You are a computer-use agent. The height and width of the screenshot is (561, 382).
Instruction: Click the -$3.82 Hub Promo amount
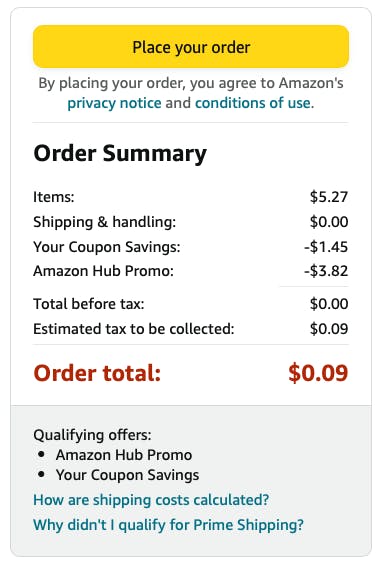pyautogui.click(x=326, y=271)
